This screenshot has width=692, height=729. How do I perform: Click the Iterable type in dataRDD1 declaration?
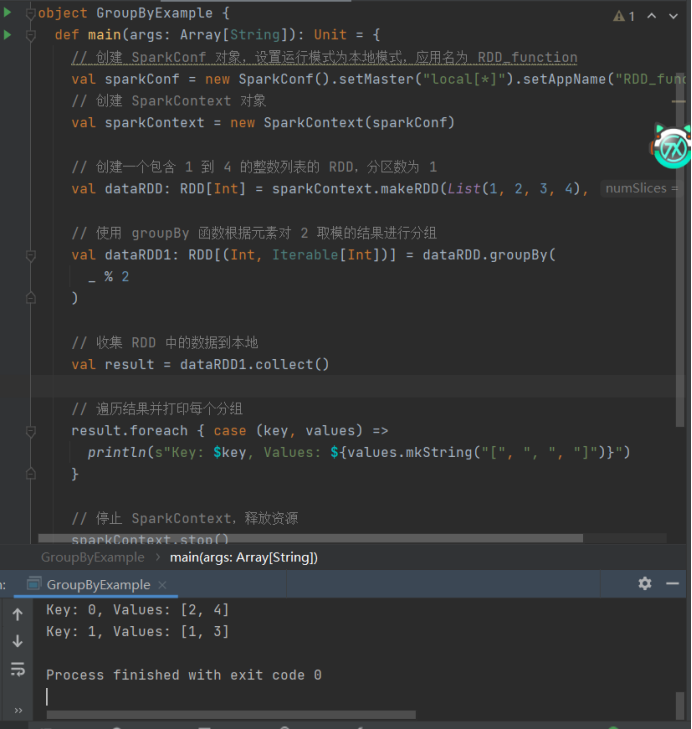tap(305, 255)
